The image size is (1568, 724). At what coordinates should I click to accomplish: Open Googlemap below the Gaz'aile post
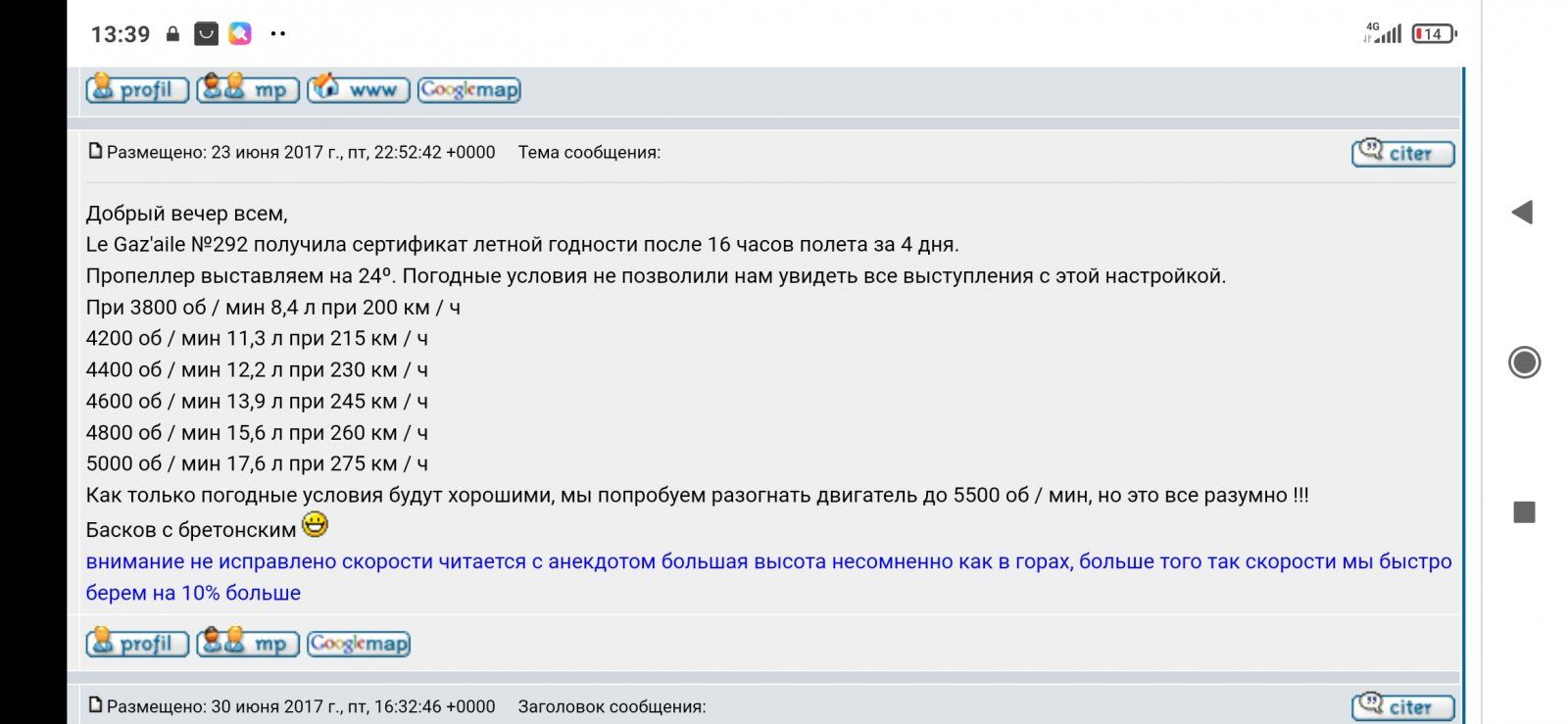click(x=359, y=643)
